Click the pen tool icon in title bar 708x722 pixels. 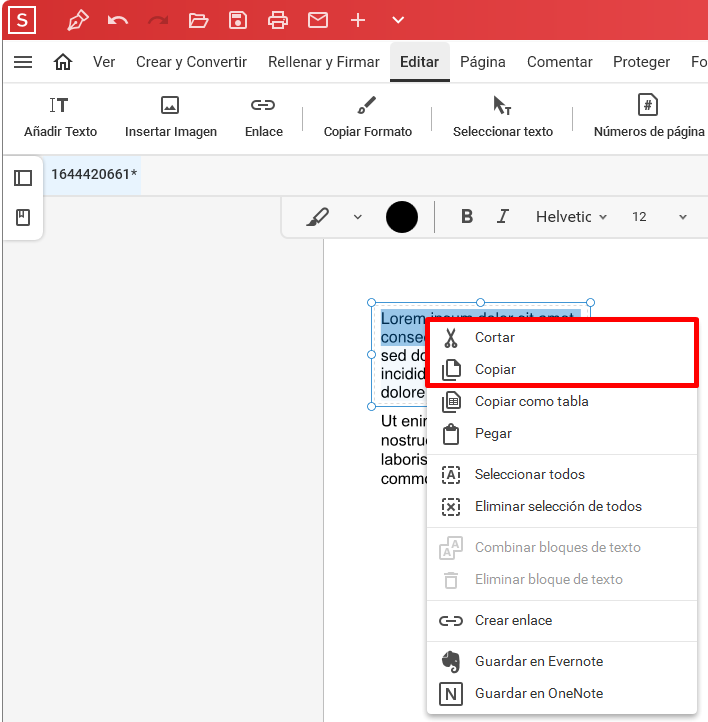[78, 20]
